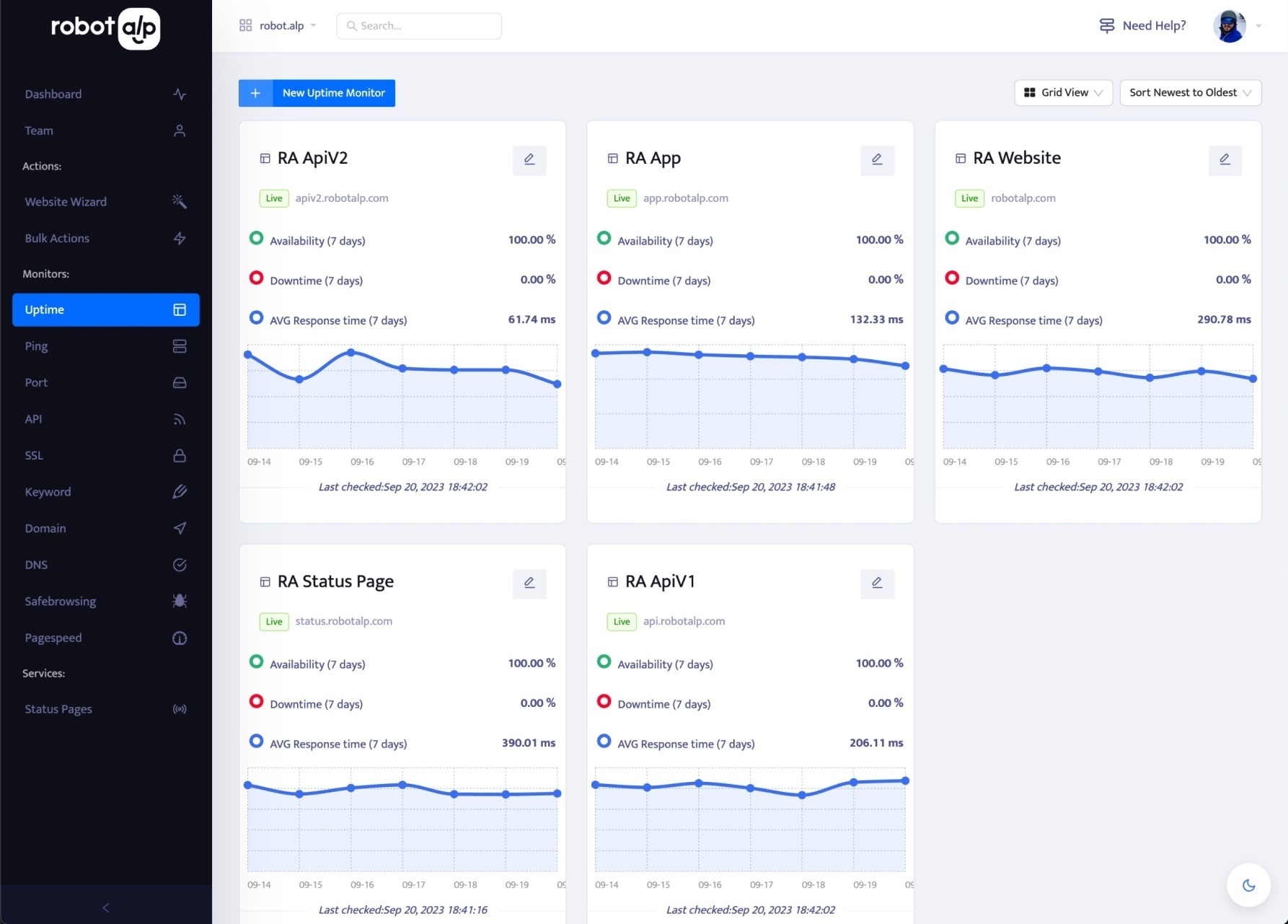Screen dimensions: 1288x924
Task: Open Status Pages in sidebar
Action: [x=106, y=709]
